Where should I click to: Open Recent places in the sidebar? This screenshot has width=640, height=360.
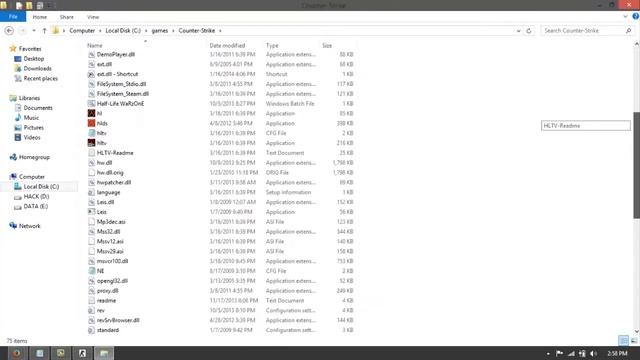click(x=40, y=78)
